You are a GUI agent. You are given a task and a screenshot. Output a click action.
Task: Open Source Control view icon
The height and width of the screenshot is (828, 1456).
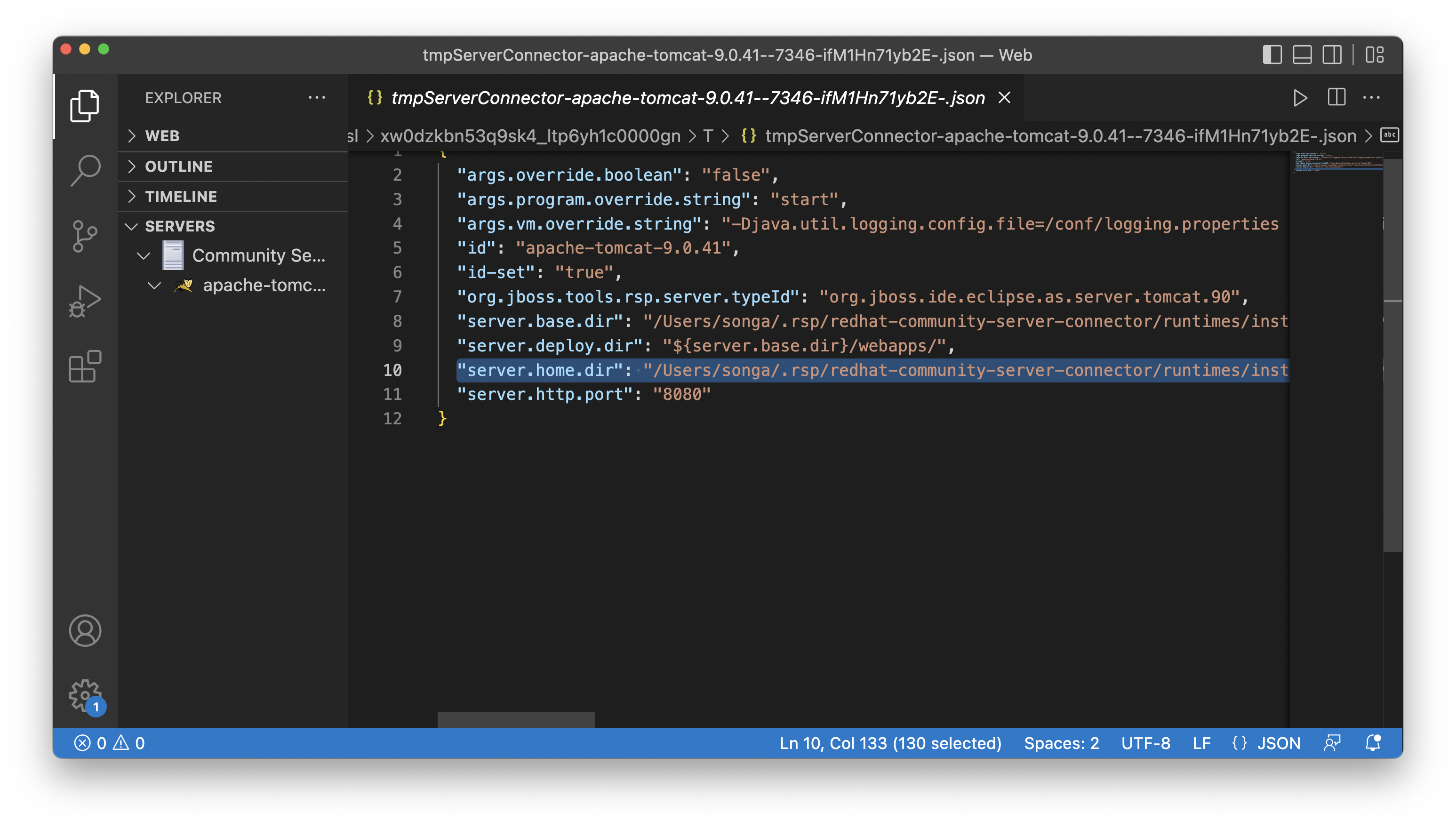85,236
